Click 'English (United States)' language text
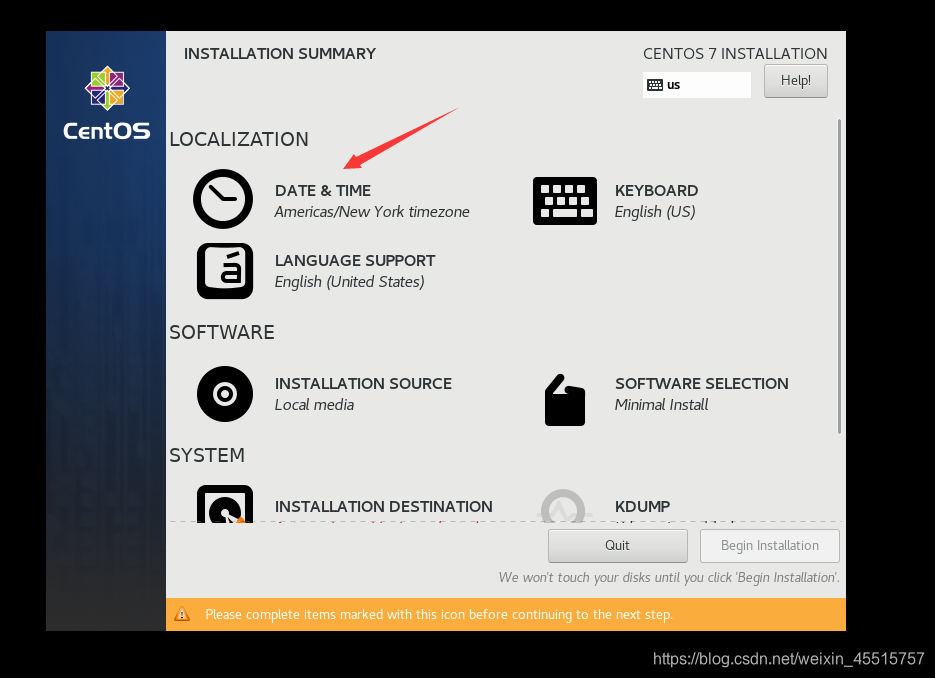The width and height of the screenshot is (935, 678). [349, 282]
